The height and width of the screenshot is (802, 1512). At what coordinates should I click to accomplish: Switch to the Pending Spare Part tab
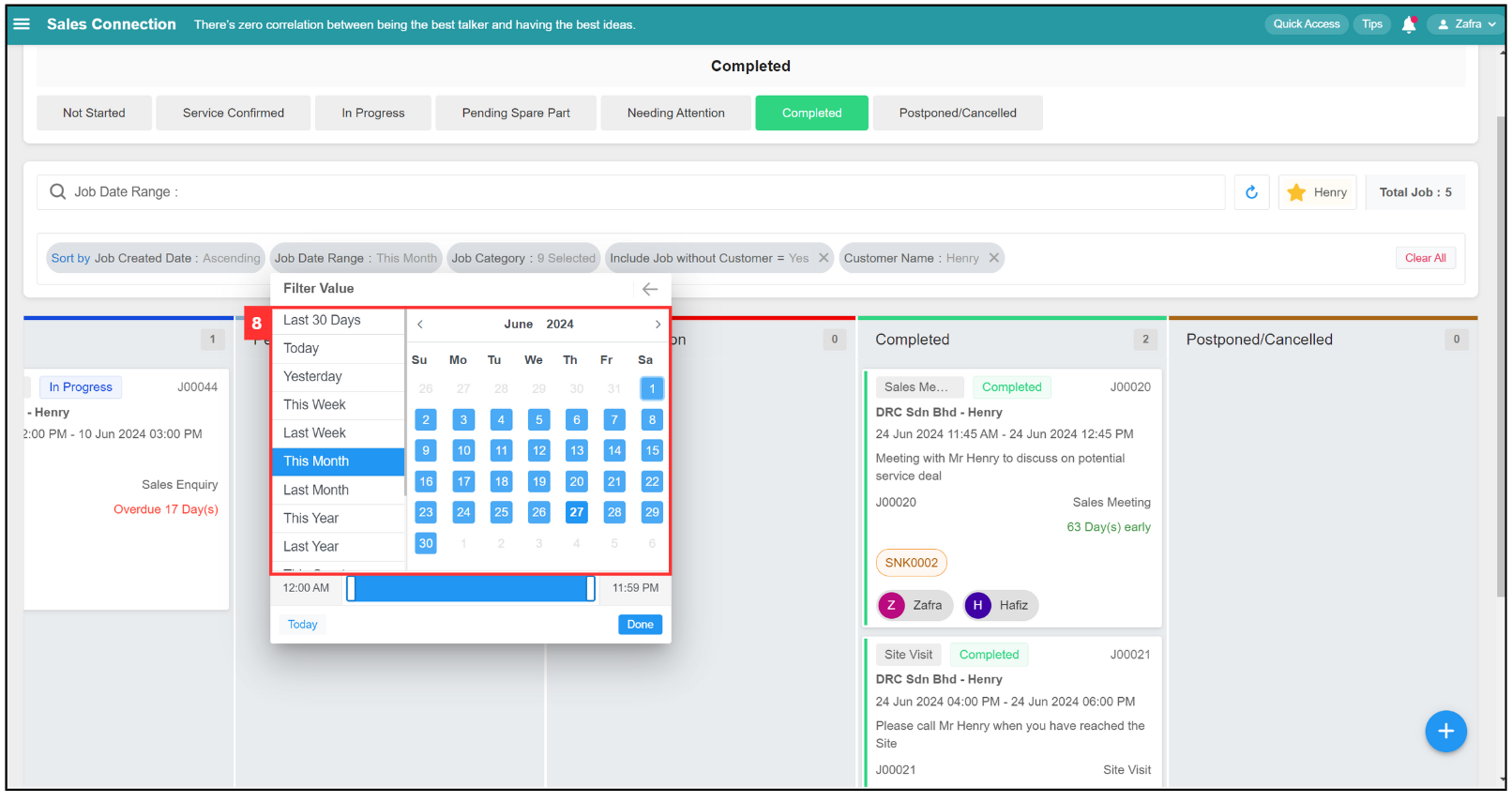[x=516, y=113]
